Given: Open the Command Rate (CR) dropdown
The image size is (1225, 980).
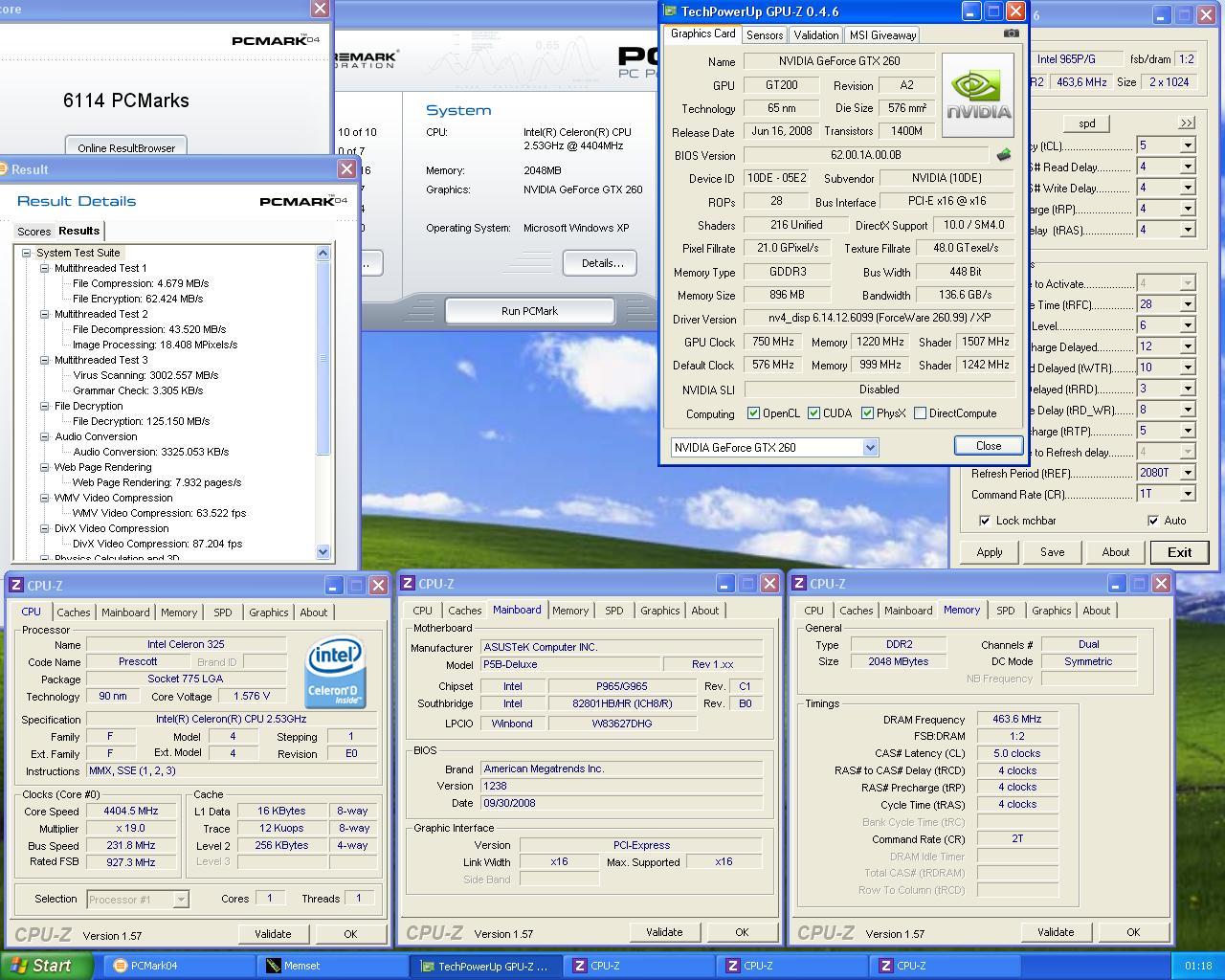Looking at the screenshot, I should 1188,494.
